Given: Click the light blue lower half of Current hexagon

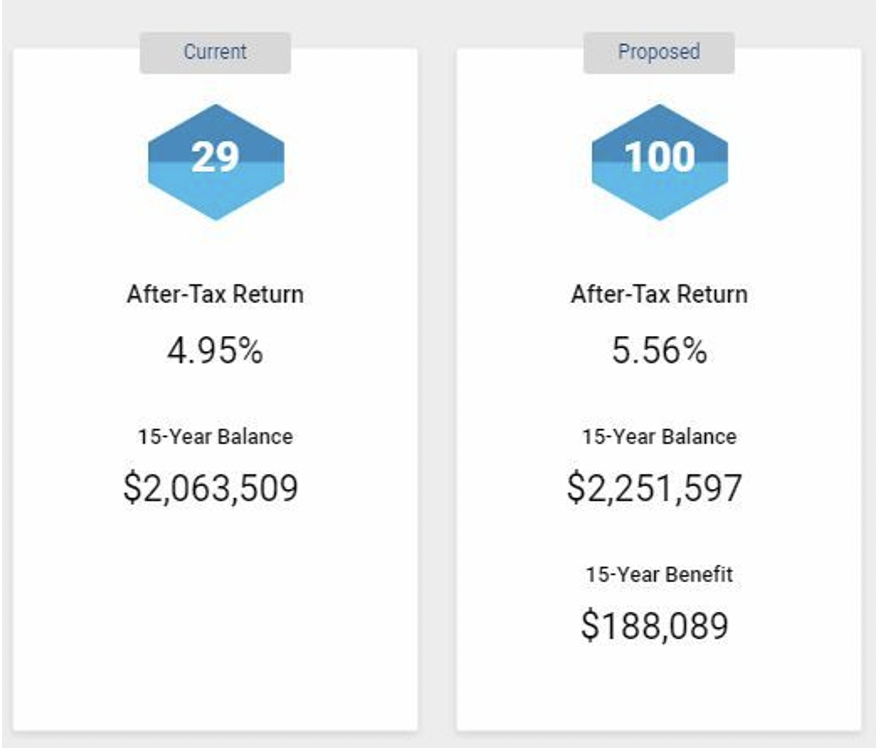Looking at the screenshot, I should click(x=216, y=191).
